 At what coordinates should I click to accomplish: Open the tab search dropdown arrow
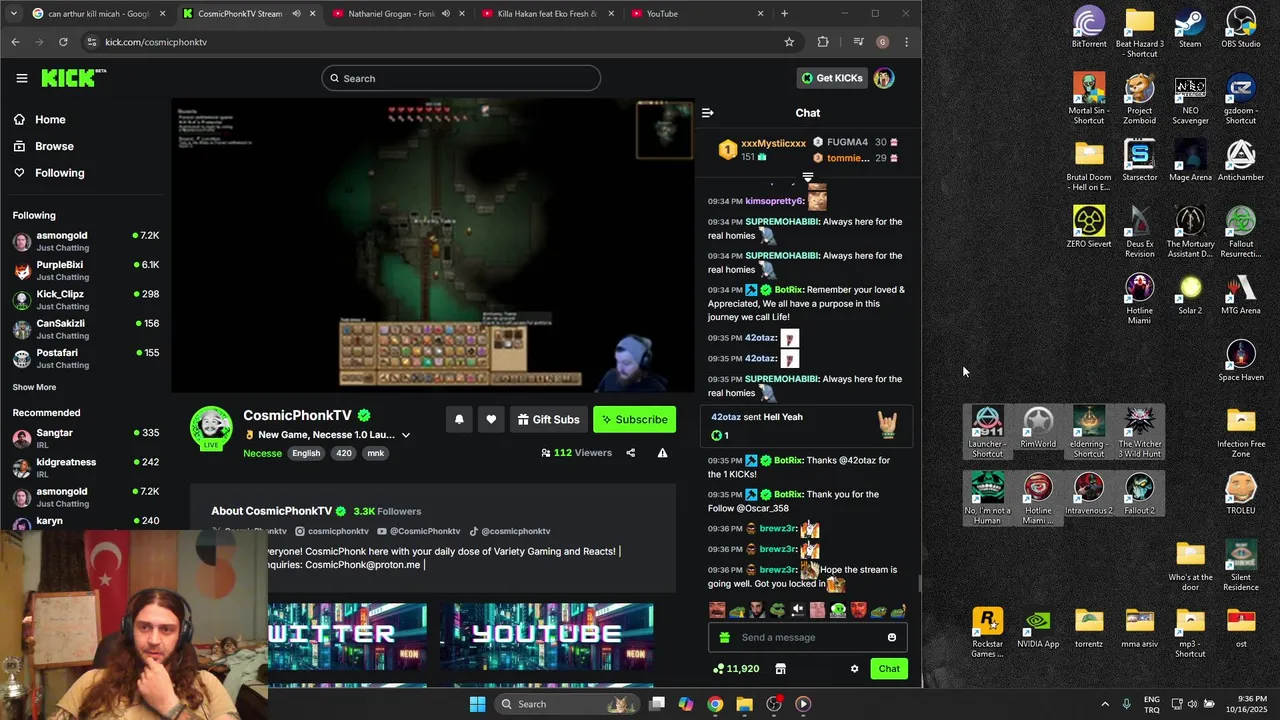[13, 14]
